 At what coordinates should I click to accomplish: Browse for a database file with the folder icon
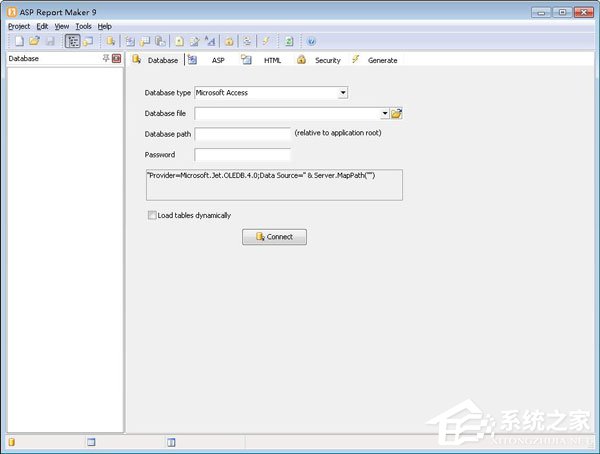pyautogui.click(x=396, y=113)
